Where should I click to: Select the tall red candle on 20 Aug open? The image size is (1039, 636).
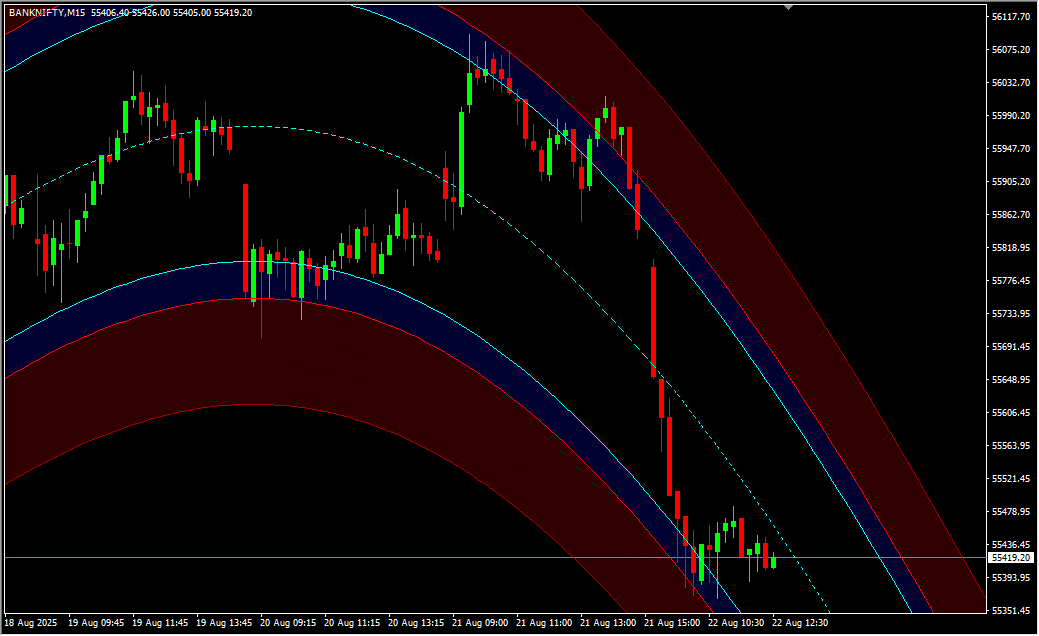[246, 240]
